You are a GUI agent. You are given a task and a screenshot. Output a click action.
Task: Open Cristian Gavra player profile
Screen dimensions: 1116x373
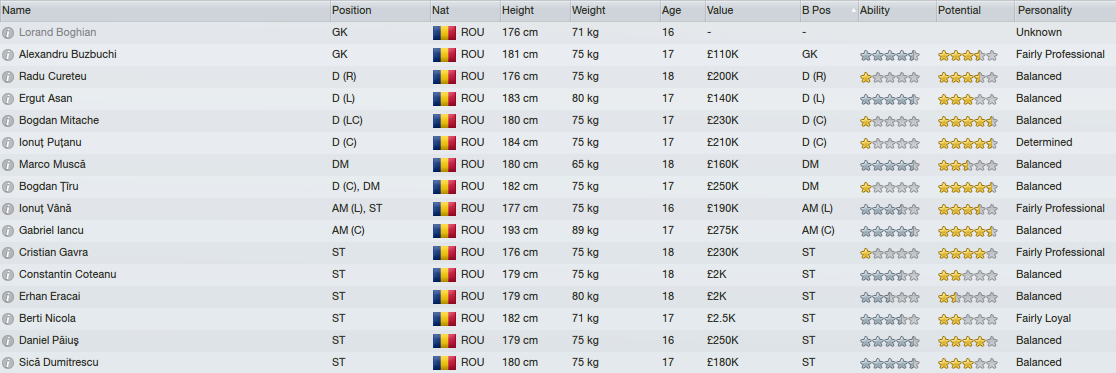tap(53, 253)
